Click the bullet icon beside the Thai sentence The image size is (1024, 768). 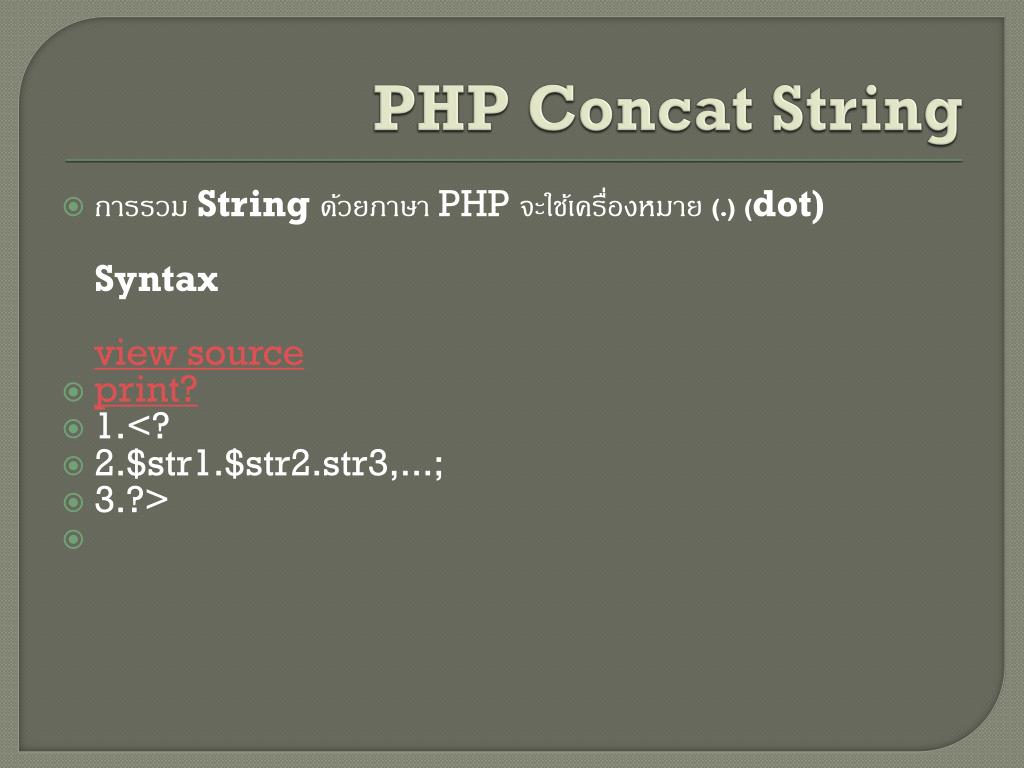pyautogui.click(x=74, y=206)
